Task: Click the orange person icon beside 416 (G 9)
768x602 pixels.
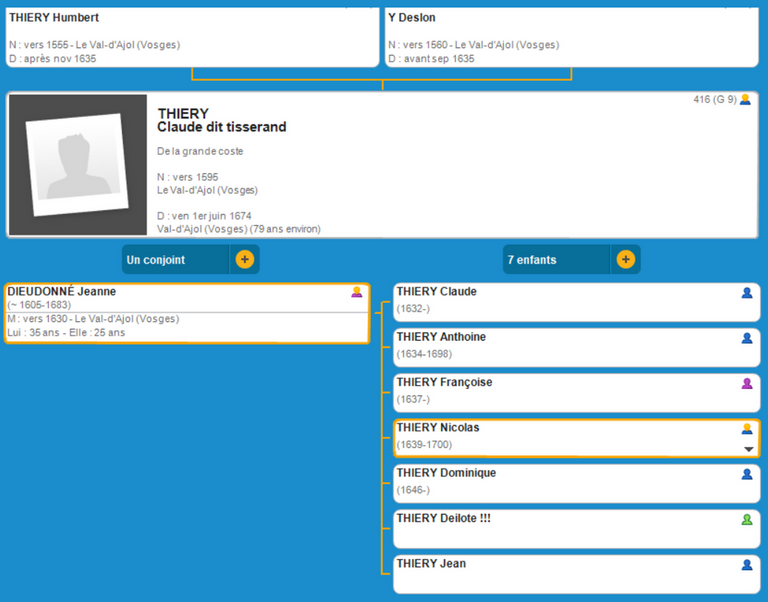Action: click(x=745, y=100)
